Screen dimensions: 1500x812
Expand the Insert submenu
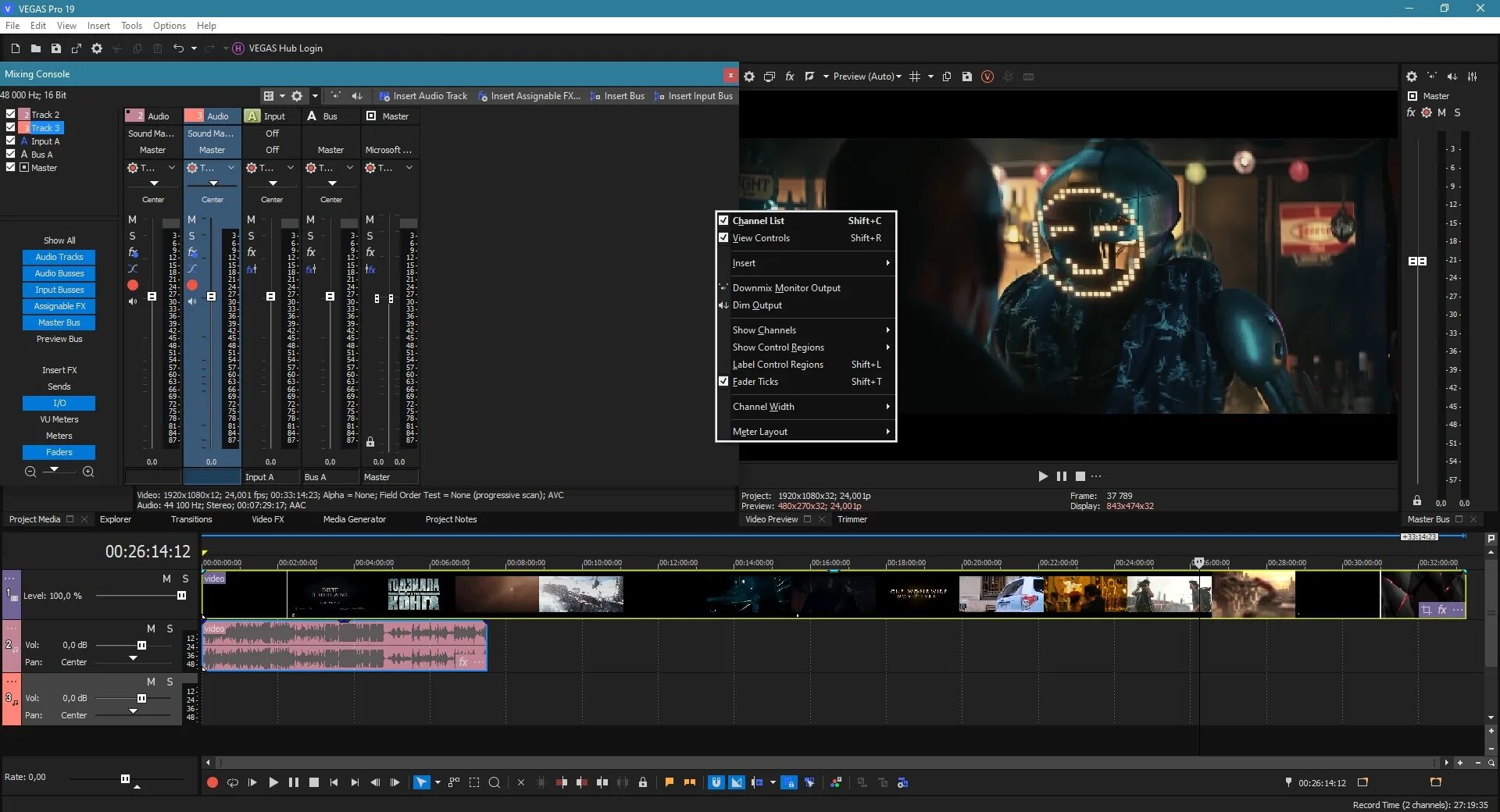tap(805, 263)
